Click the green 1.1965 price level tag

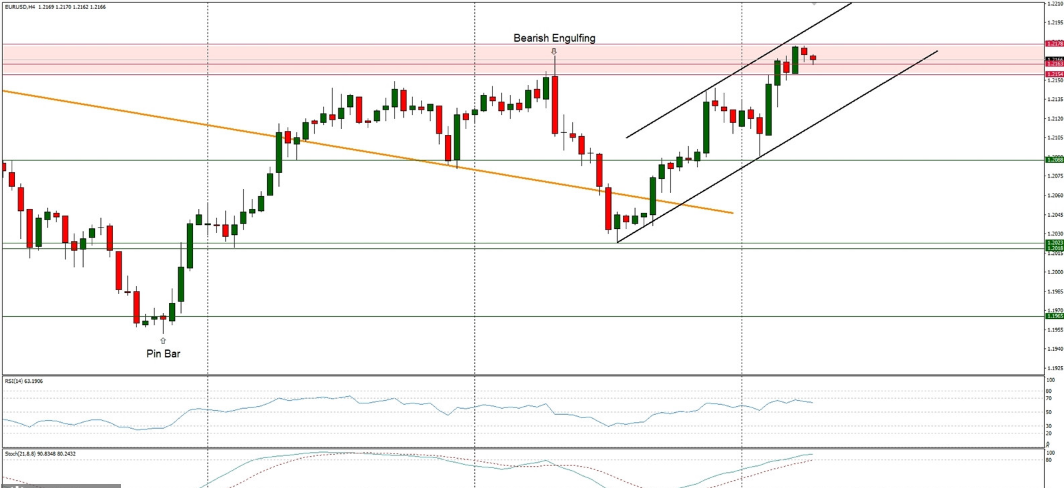pyautogui.click(x=1053, y=316)
